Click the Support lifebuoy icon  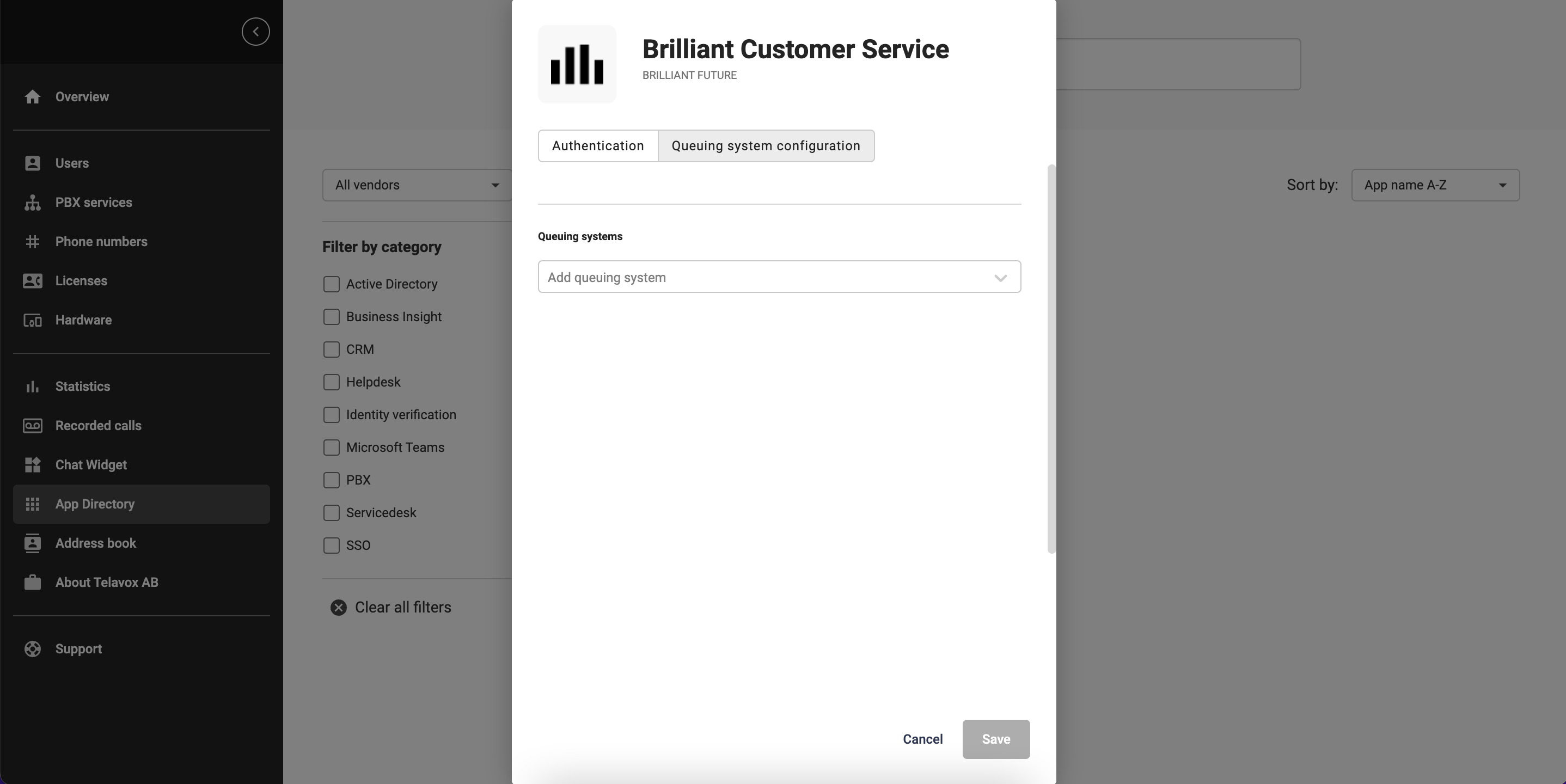click(x=32, y=649)
